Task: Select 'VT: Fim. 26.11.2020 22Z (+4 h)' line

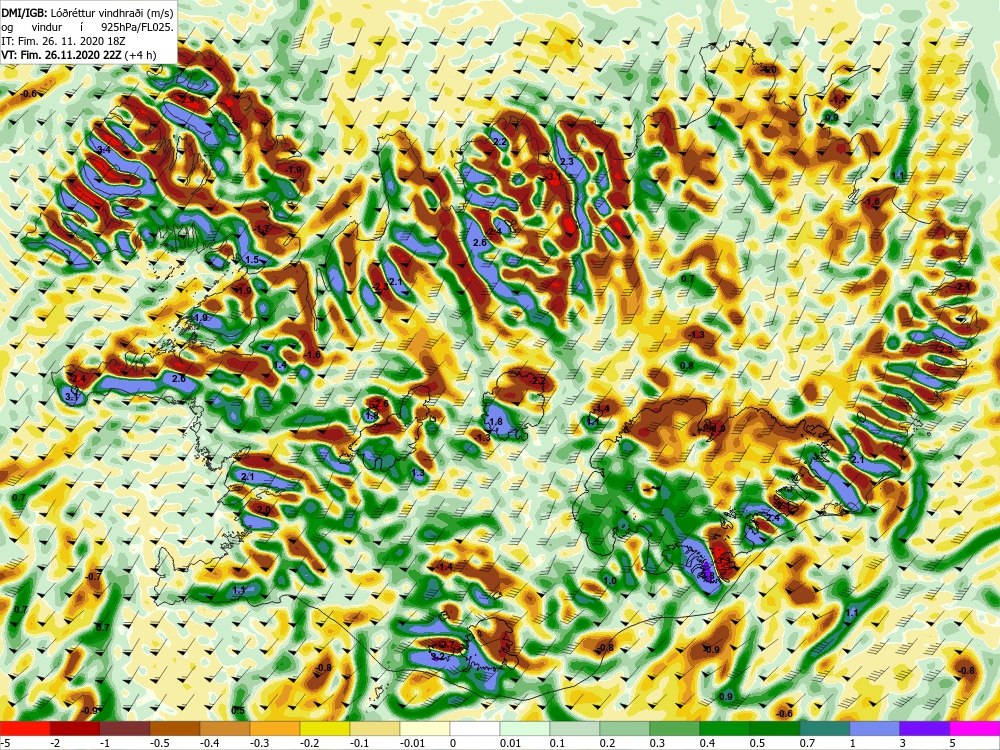Action: point(78,55)
